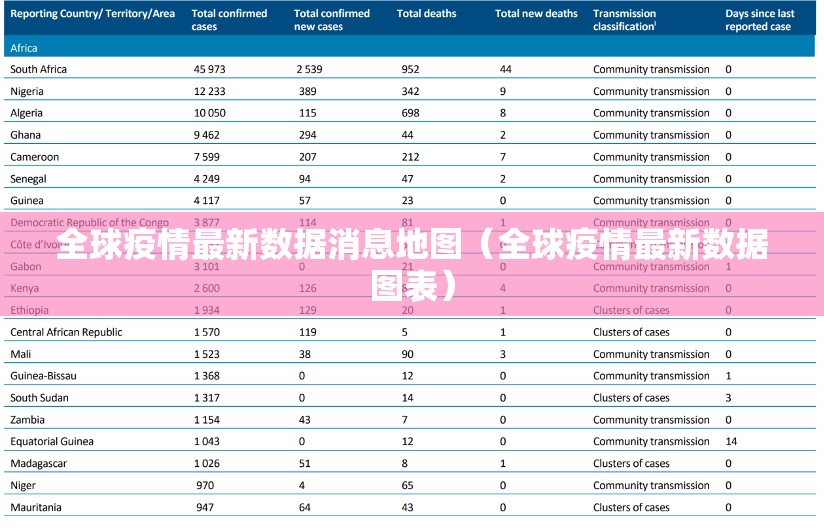Screen dimensions: 824x528
Task: Select the Transmission classification column header
Action: [625, 20]
